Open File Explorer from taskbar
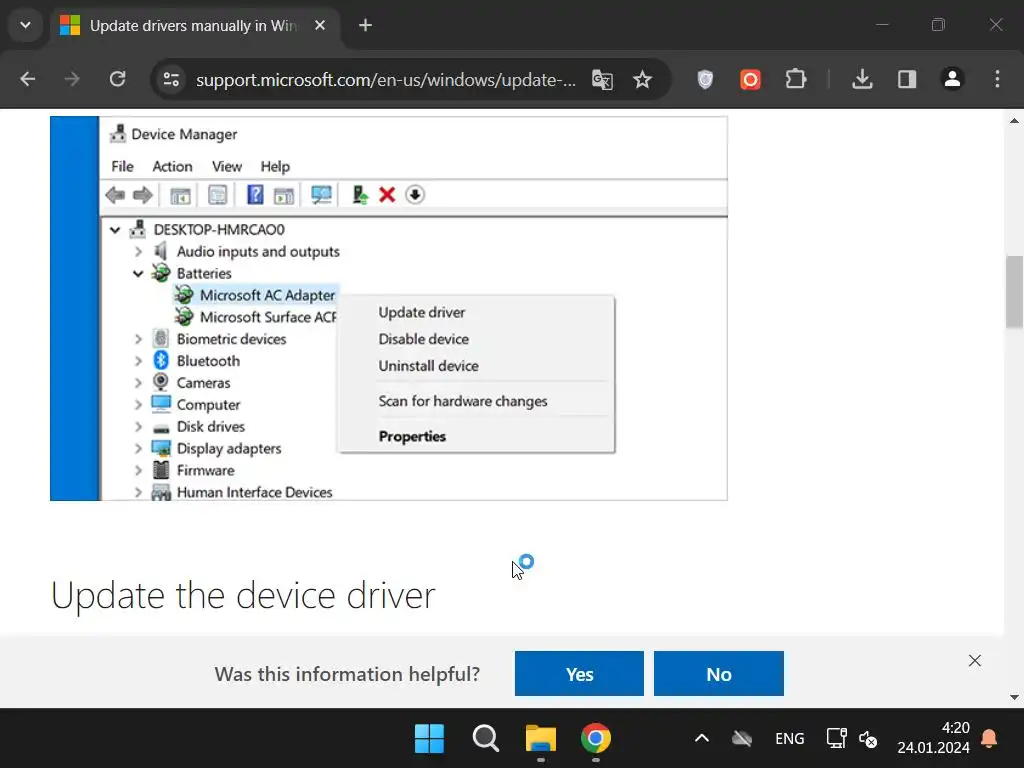The width and height of the screenshot is (1024, 768). coord(541,739)
